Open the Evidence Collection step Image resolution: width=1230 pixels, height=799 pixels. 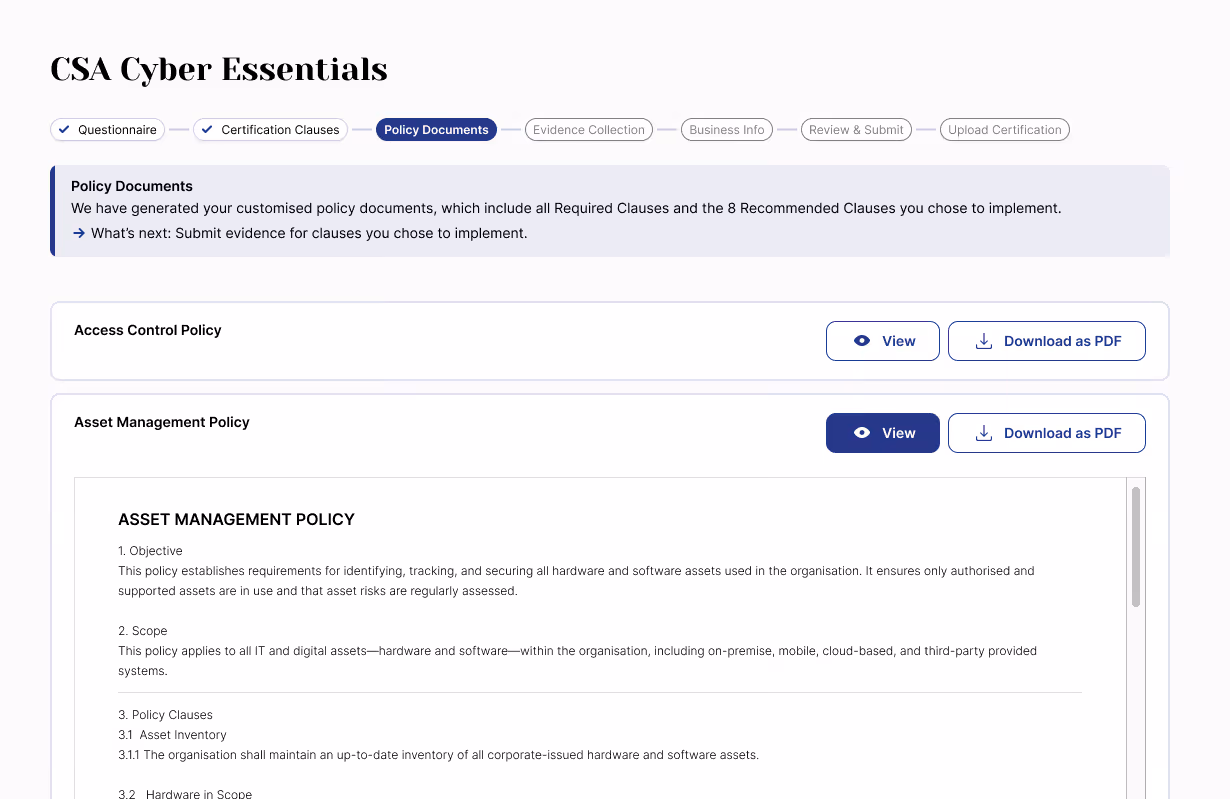[589, 129]
